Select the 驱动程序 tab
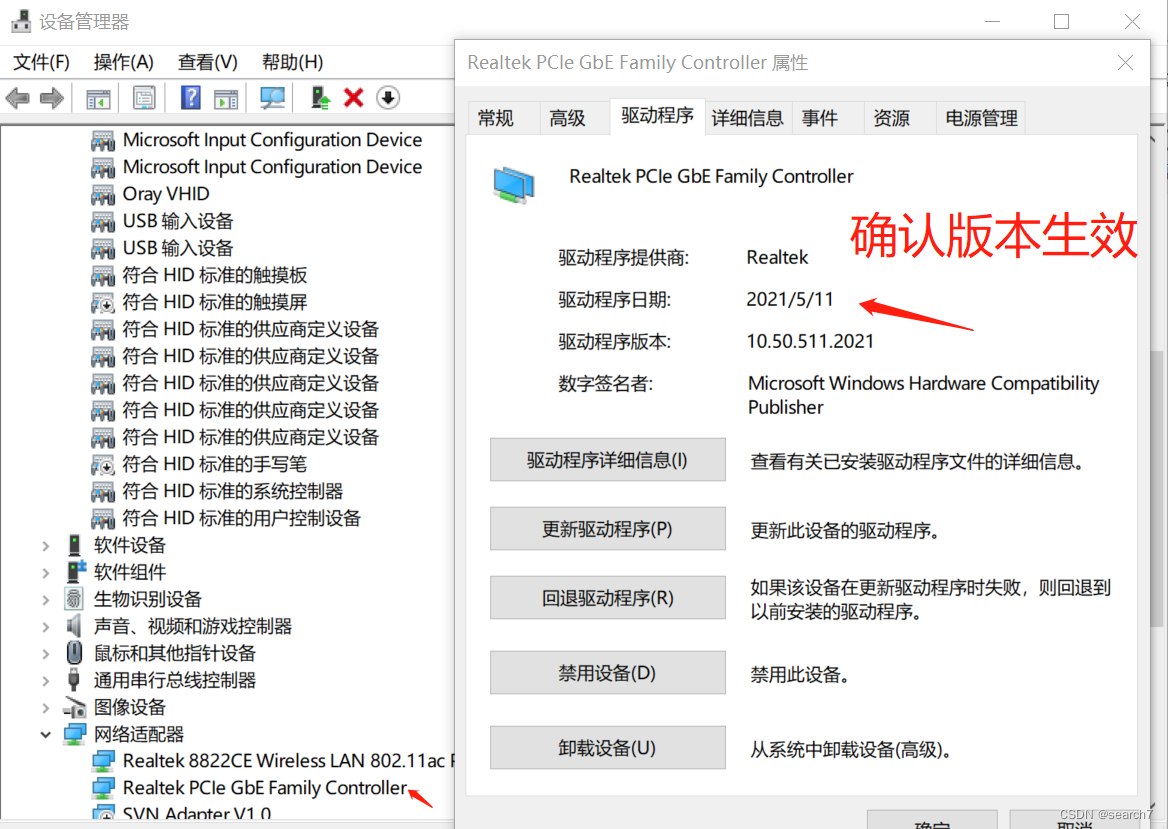Viewport: 1168px width, 829px height. click(x=658, y=115)
